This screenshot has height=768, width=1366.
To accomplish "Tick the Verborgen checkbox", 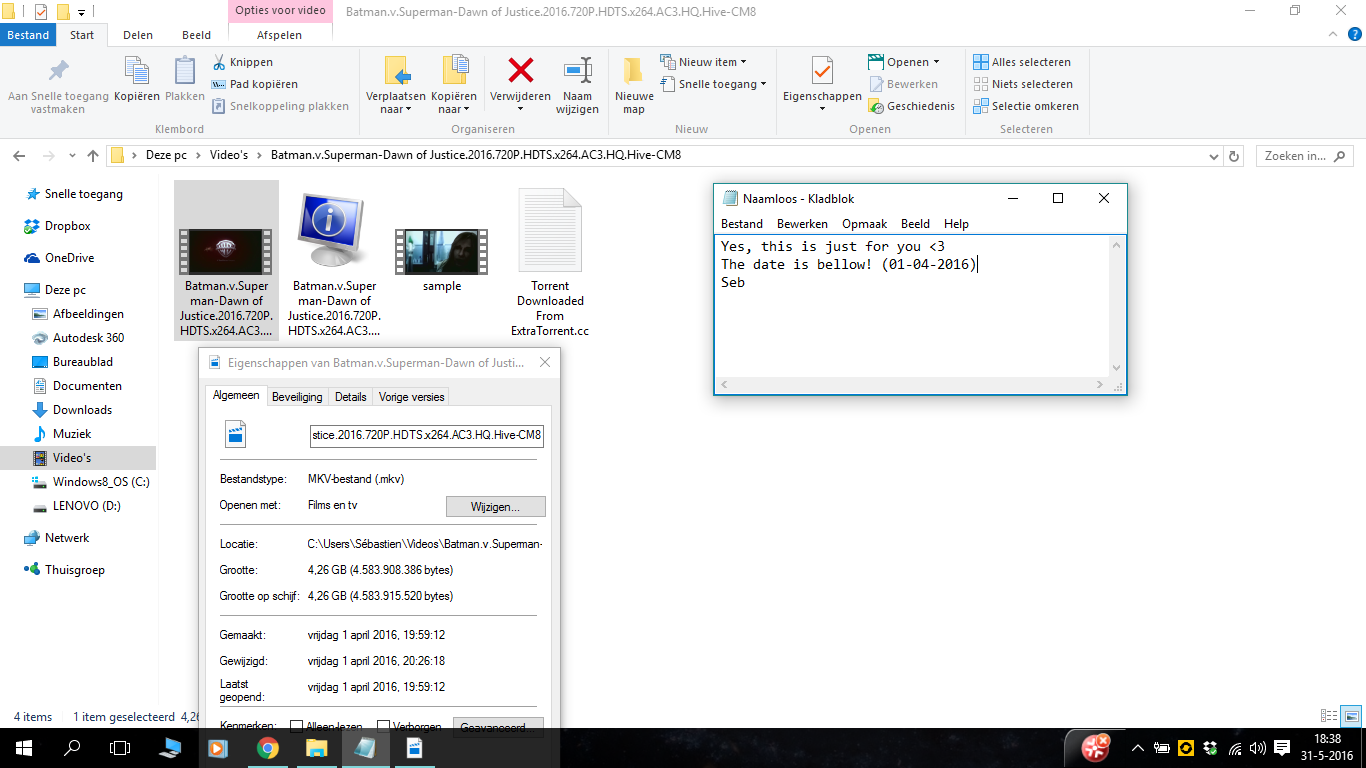I will (383, 726).
